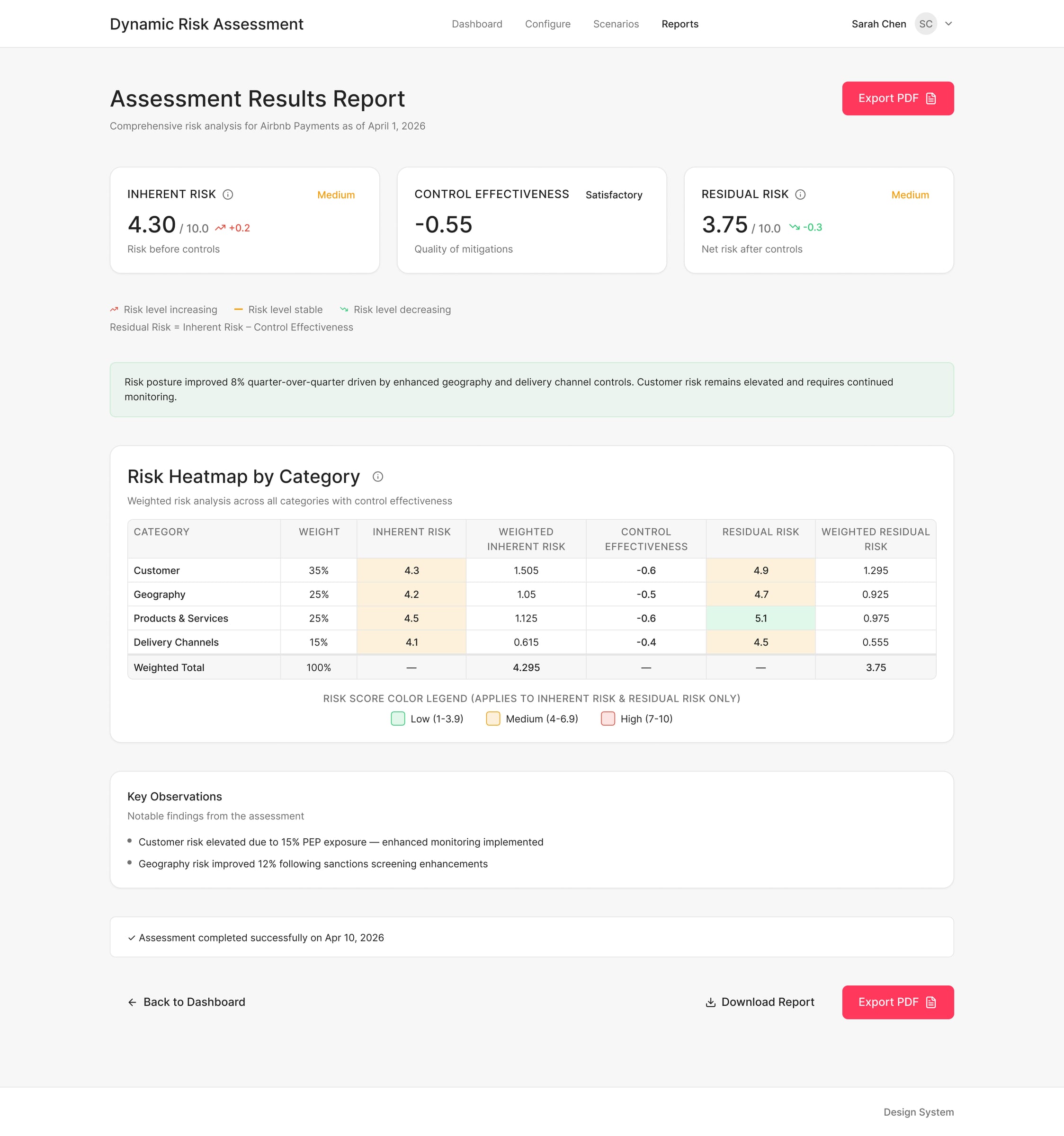Click Back to Dashboard
This screenshot has width=1064, height=1136.
pos(195,1003)
